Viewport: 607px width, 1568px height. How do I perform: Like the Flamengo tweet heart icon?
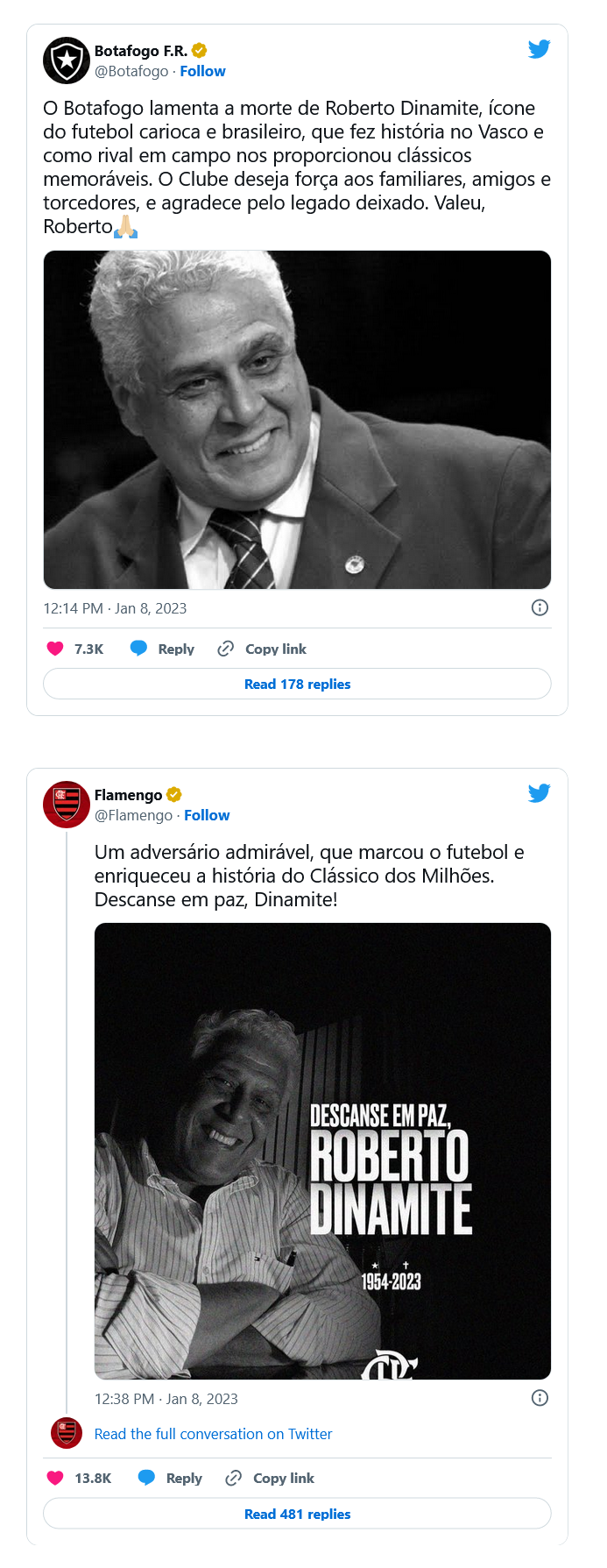point(55,1478)
